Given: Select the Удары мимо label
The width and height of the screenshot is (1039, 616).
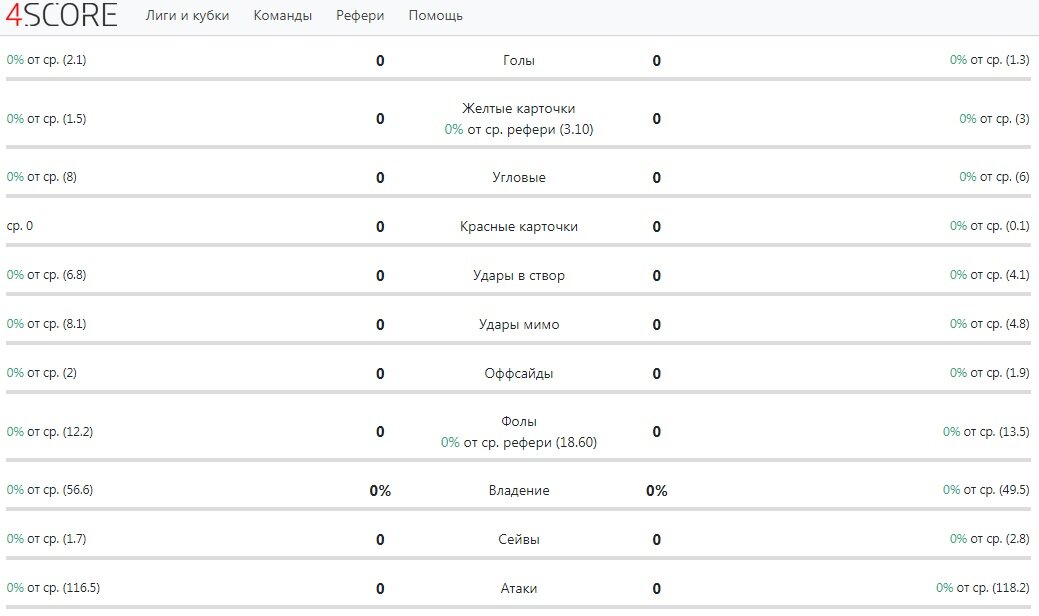Looking at the screenshot, I should [519, 324].
